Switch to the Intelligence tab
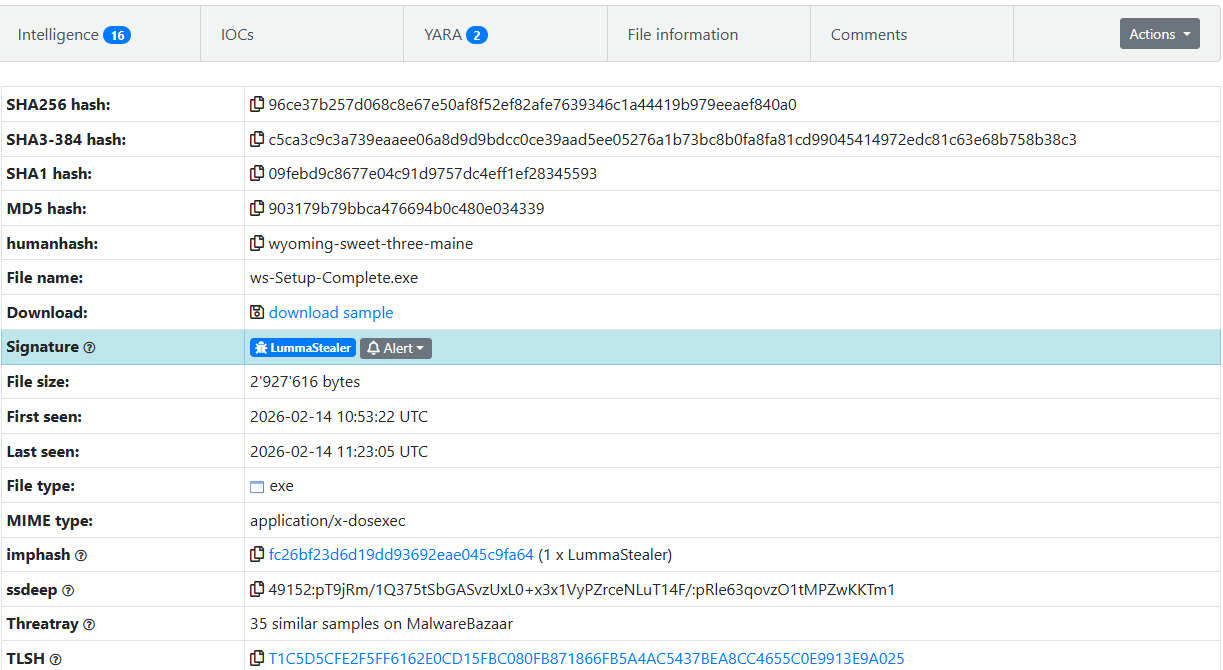 74,35
